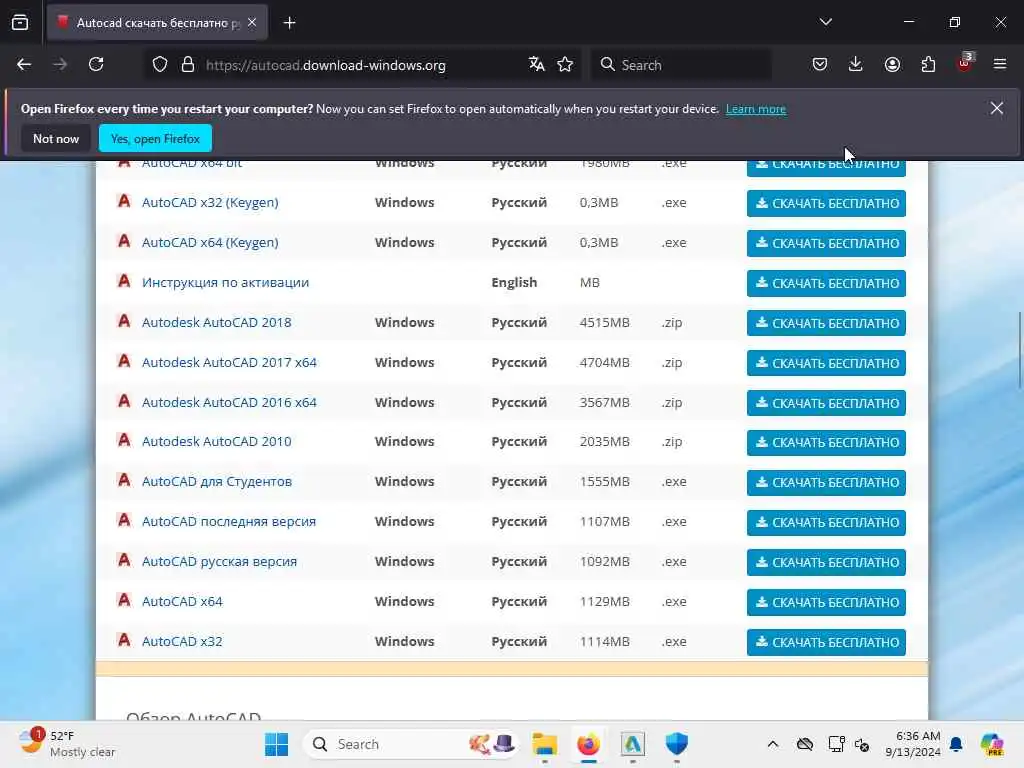Download Autodesk AutoCAD 2018 via СКАЧАТЬ БЕСПЛАТНО
This screenshot has width=1024, height=768.
pos(826,323)
